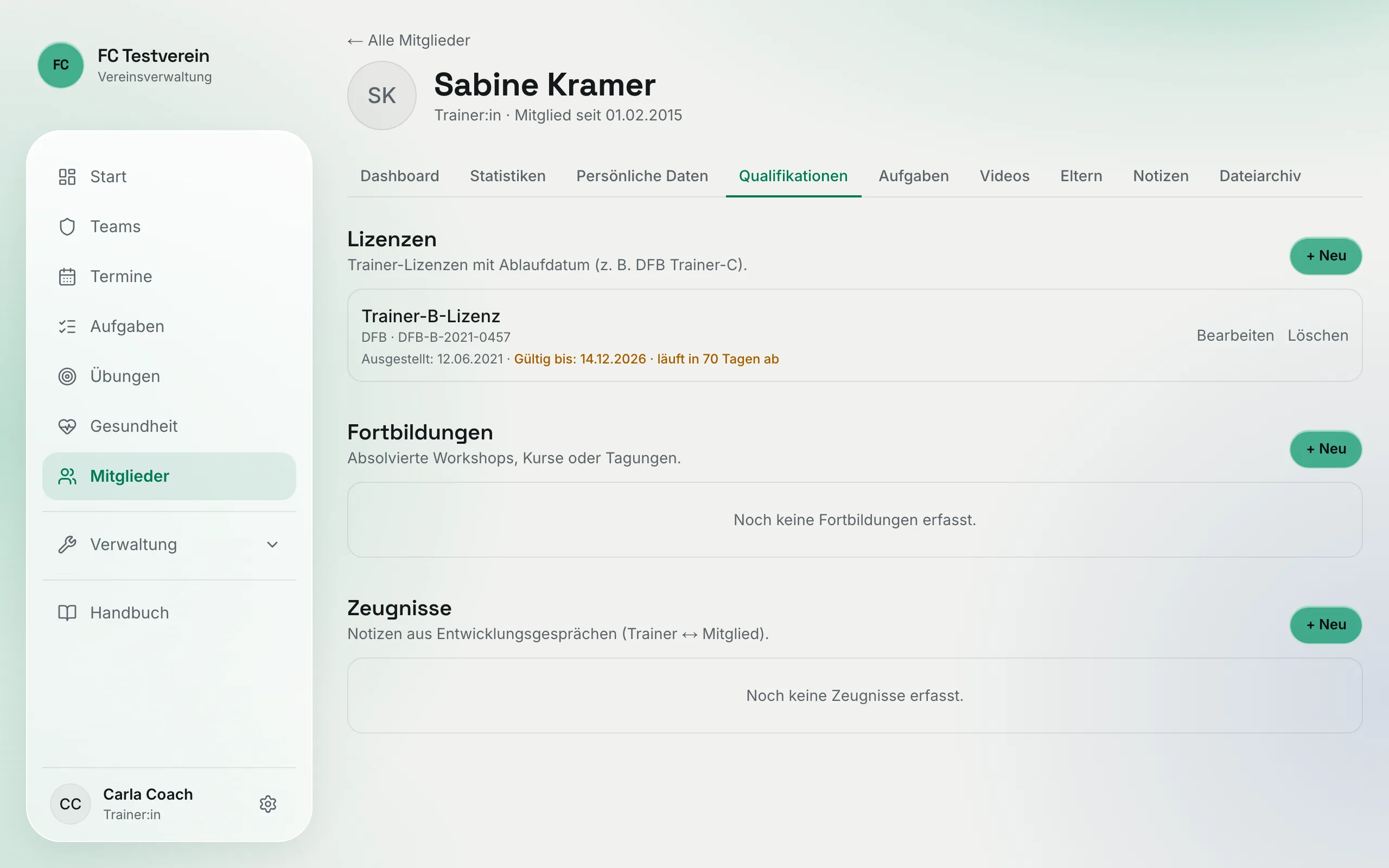
Task: Click the Start grid icon in sidebar
Action: (x=67, y=177)
